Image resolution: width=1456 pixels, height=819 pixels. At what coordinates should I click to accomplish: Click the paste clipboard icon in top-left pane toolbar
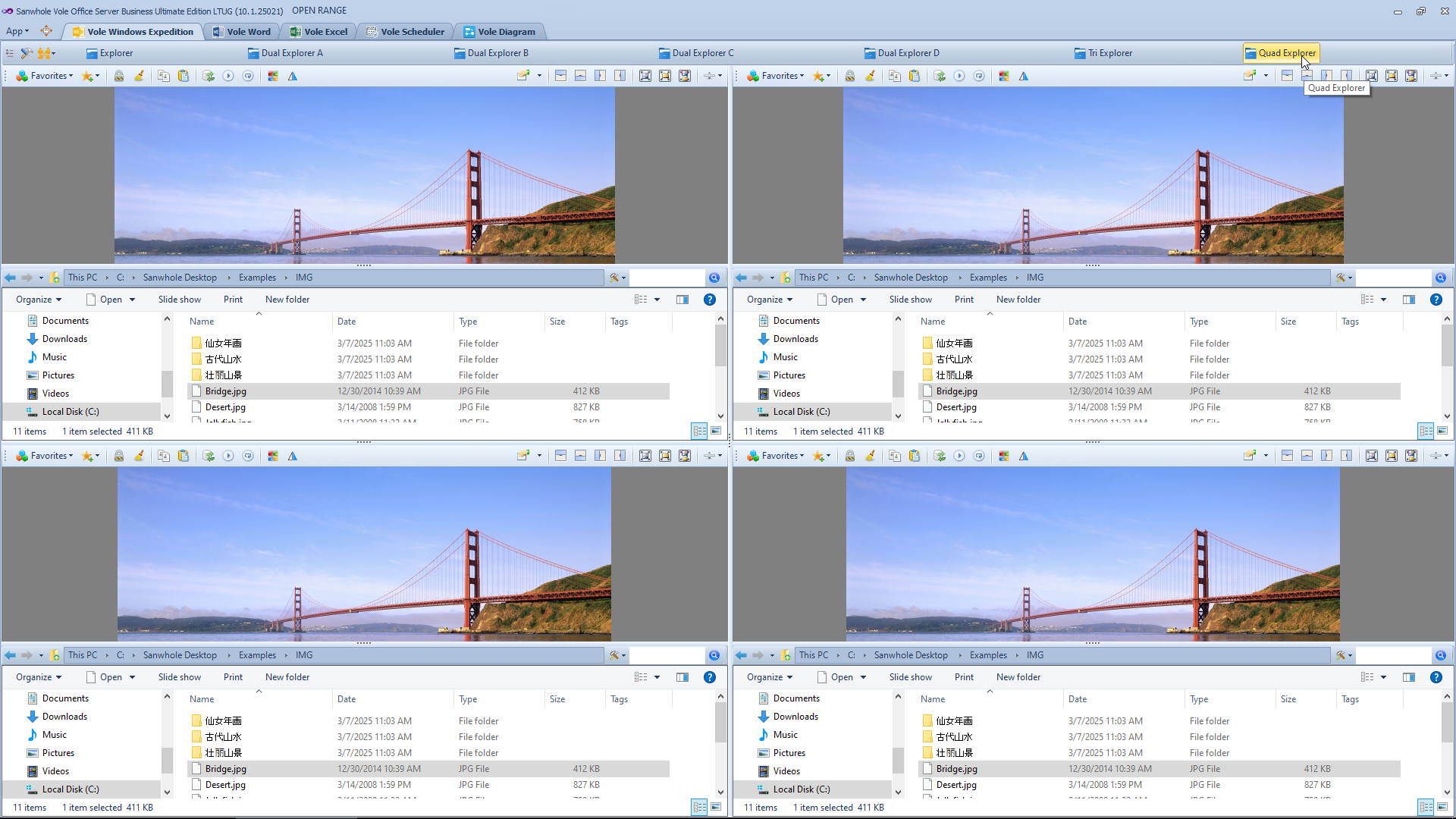click(184, 76)
